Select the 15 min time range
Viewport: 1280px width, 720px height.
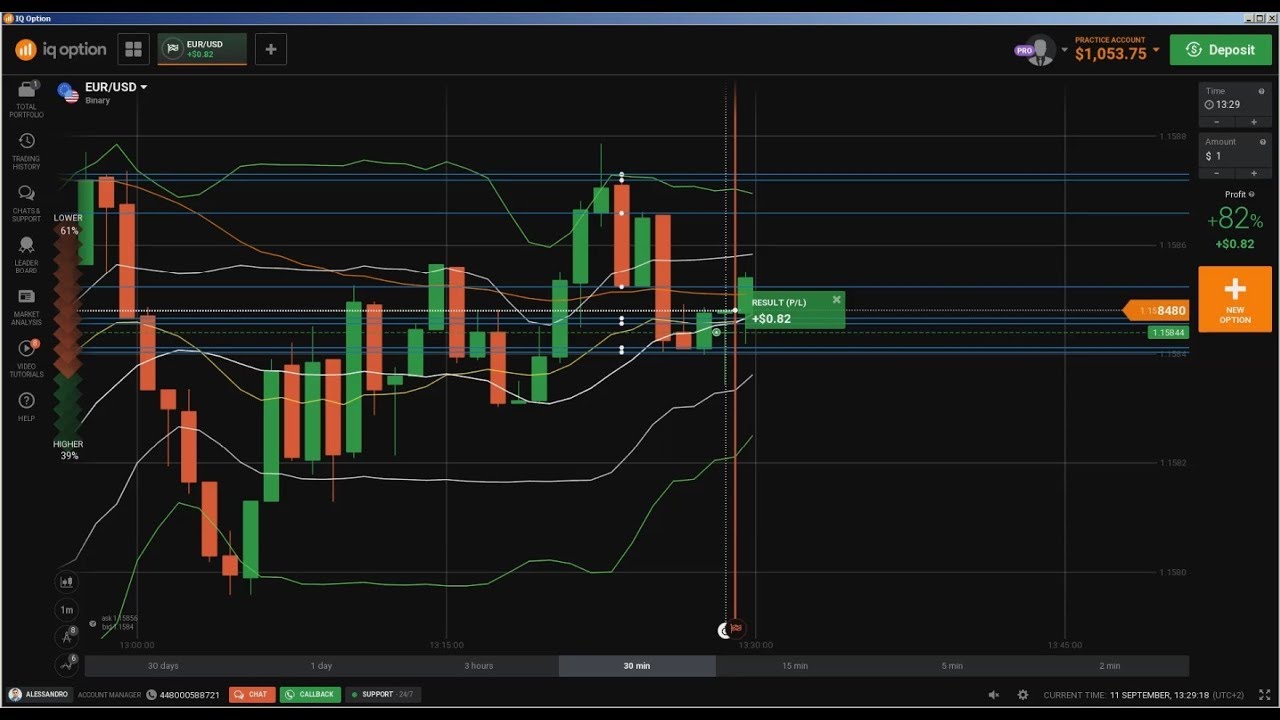(795, 666)
